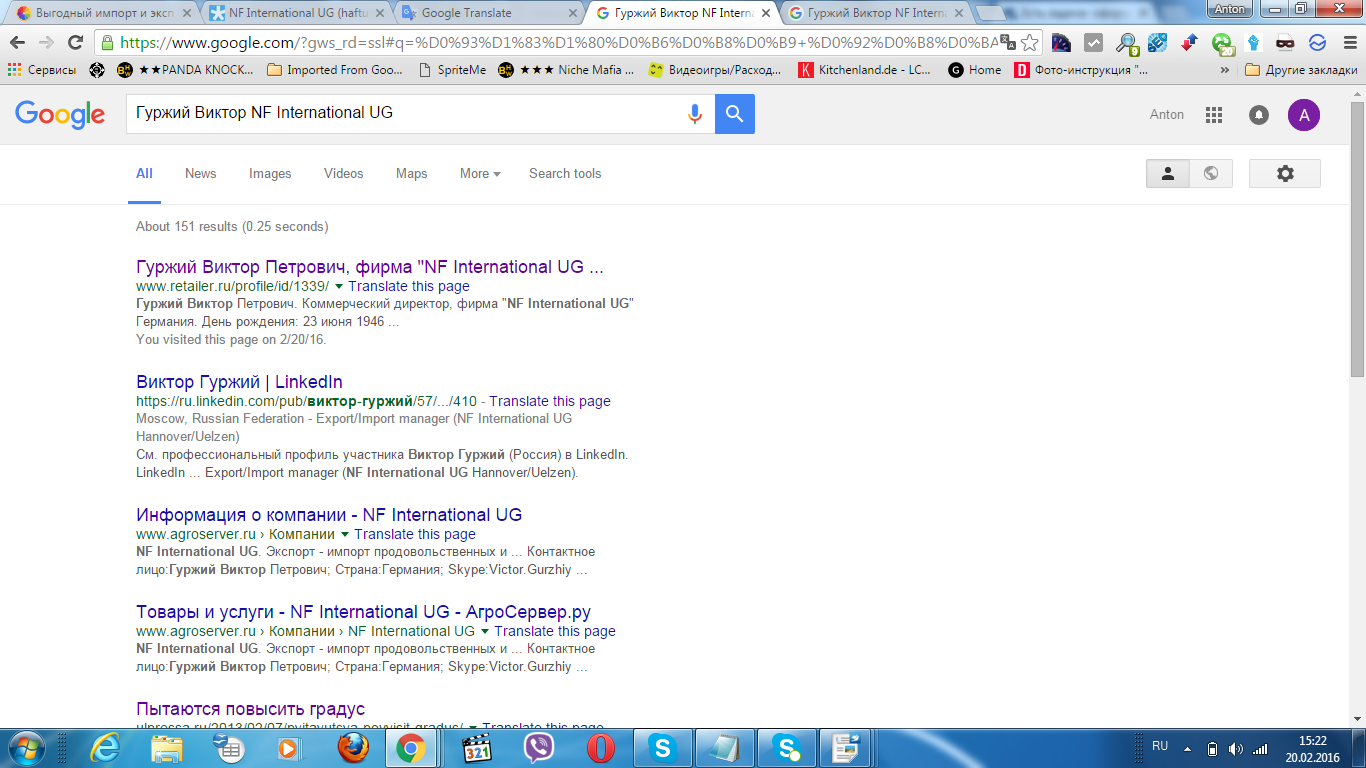
Task: Click the translate page icon in address bar
Action: [1008, 43]
